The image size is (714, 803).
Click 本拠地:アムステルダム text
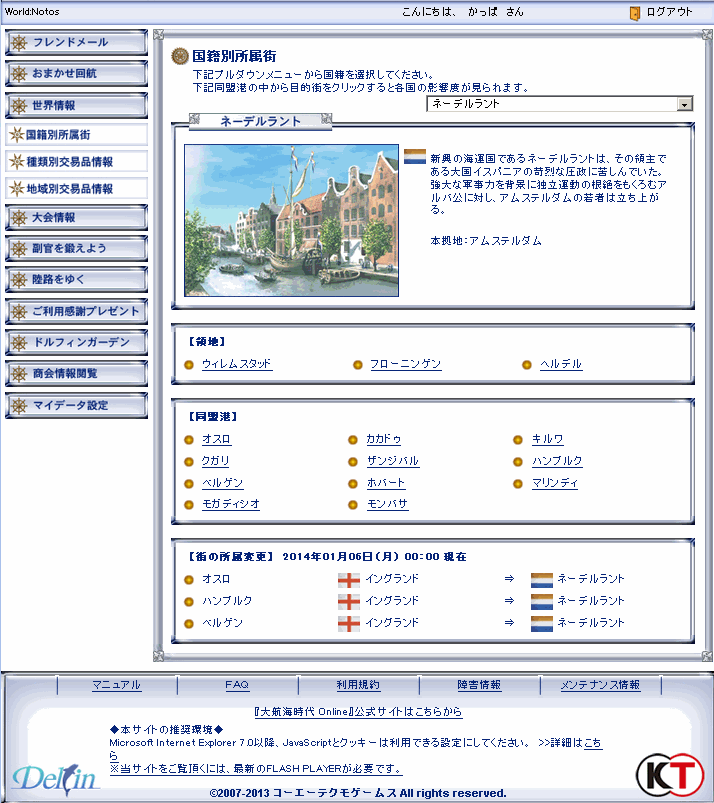coord(486,241)
